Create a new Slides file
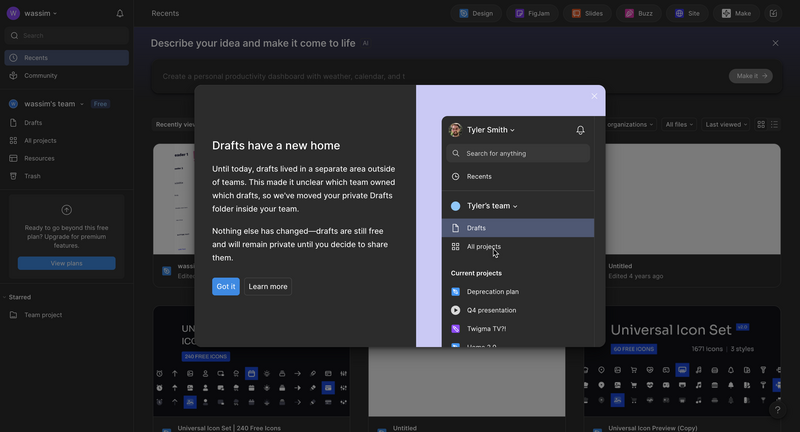Screen dimensions: 800x432 [587, 13]
